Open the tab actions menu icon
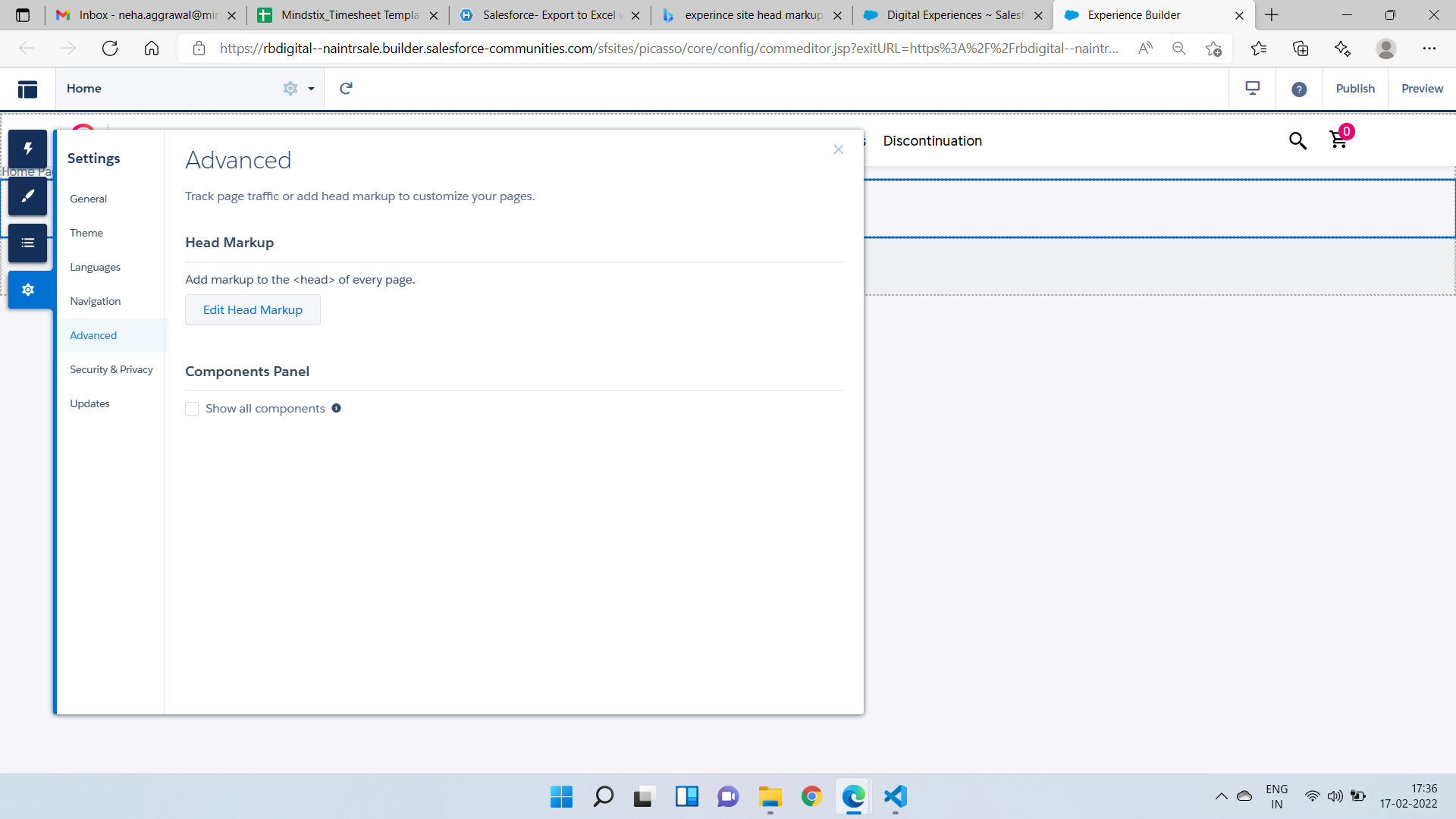The image size is (1456, 819). point(23,15)
